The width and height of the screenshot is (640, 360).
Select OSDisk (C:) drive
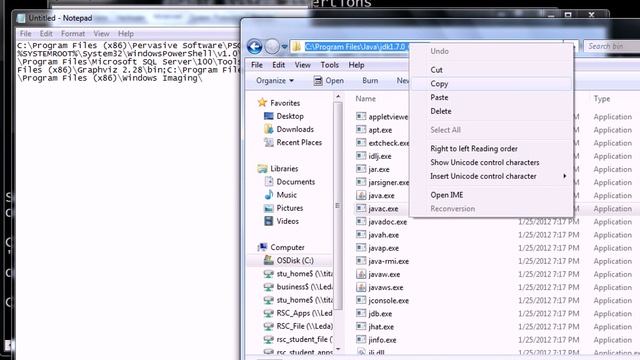coord(295,260)
